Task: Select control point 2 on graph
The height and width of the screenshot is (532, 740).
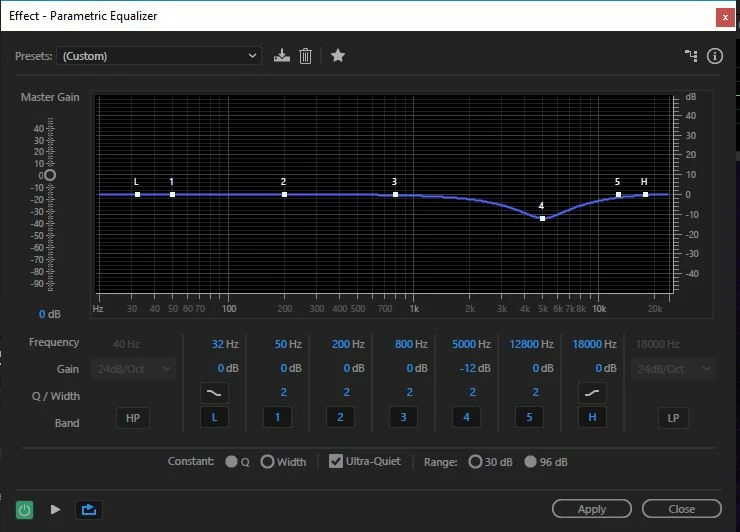Action: 284,194
